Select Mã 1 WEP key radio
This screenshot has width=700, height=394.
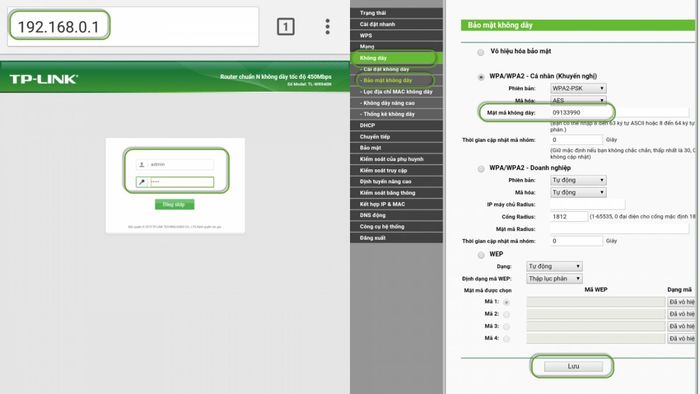tap(506, 302)
